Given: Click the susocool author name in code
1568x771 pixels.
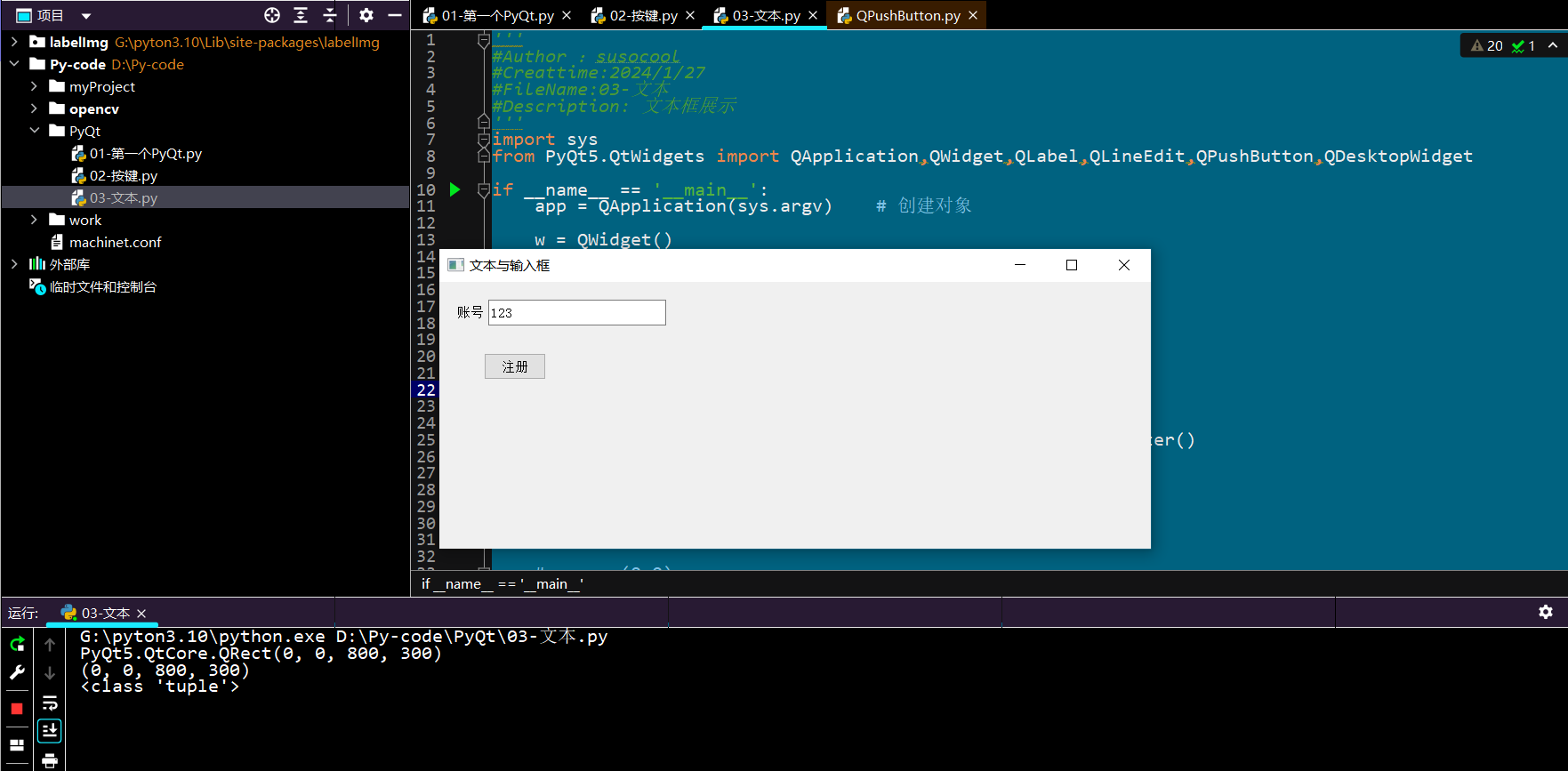Looking at the screenshot, I should (x=637, y=56).
